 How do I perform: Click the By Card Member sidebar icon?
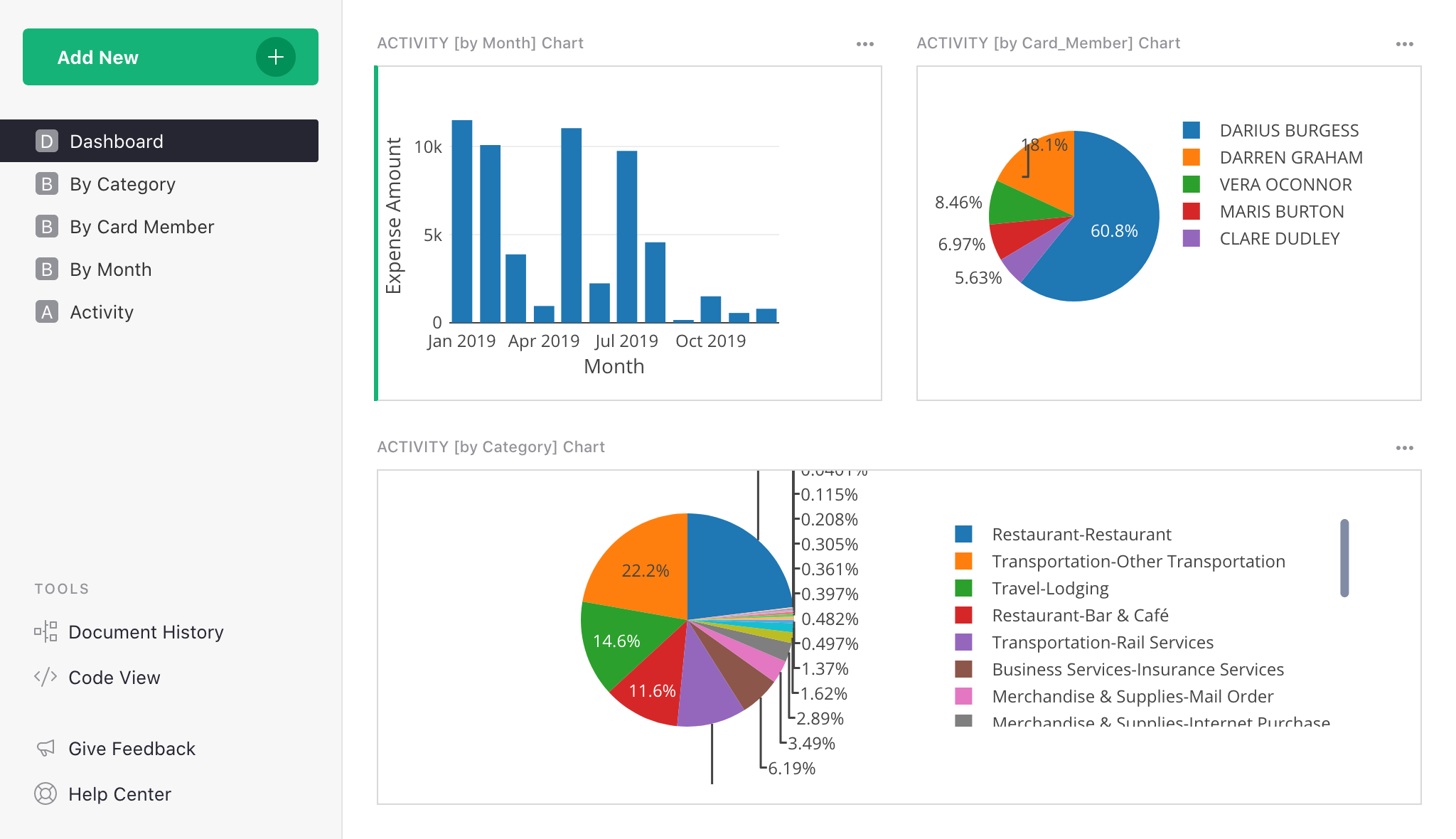tap(47, 226)
